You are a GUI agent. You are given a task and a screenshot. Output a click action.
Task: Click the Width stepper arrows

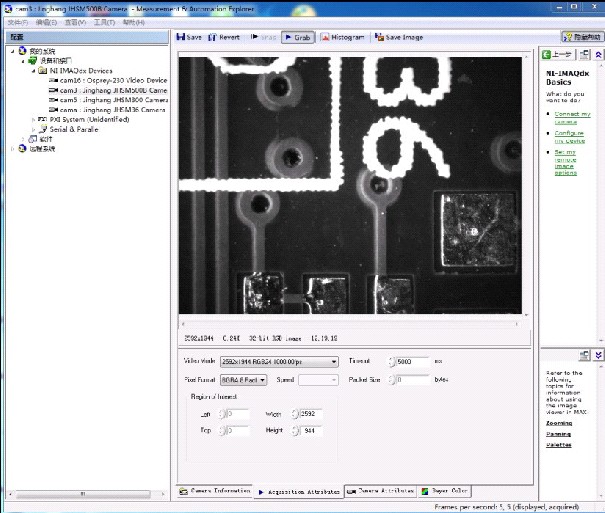tap(295, 414)
